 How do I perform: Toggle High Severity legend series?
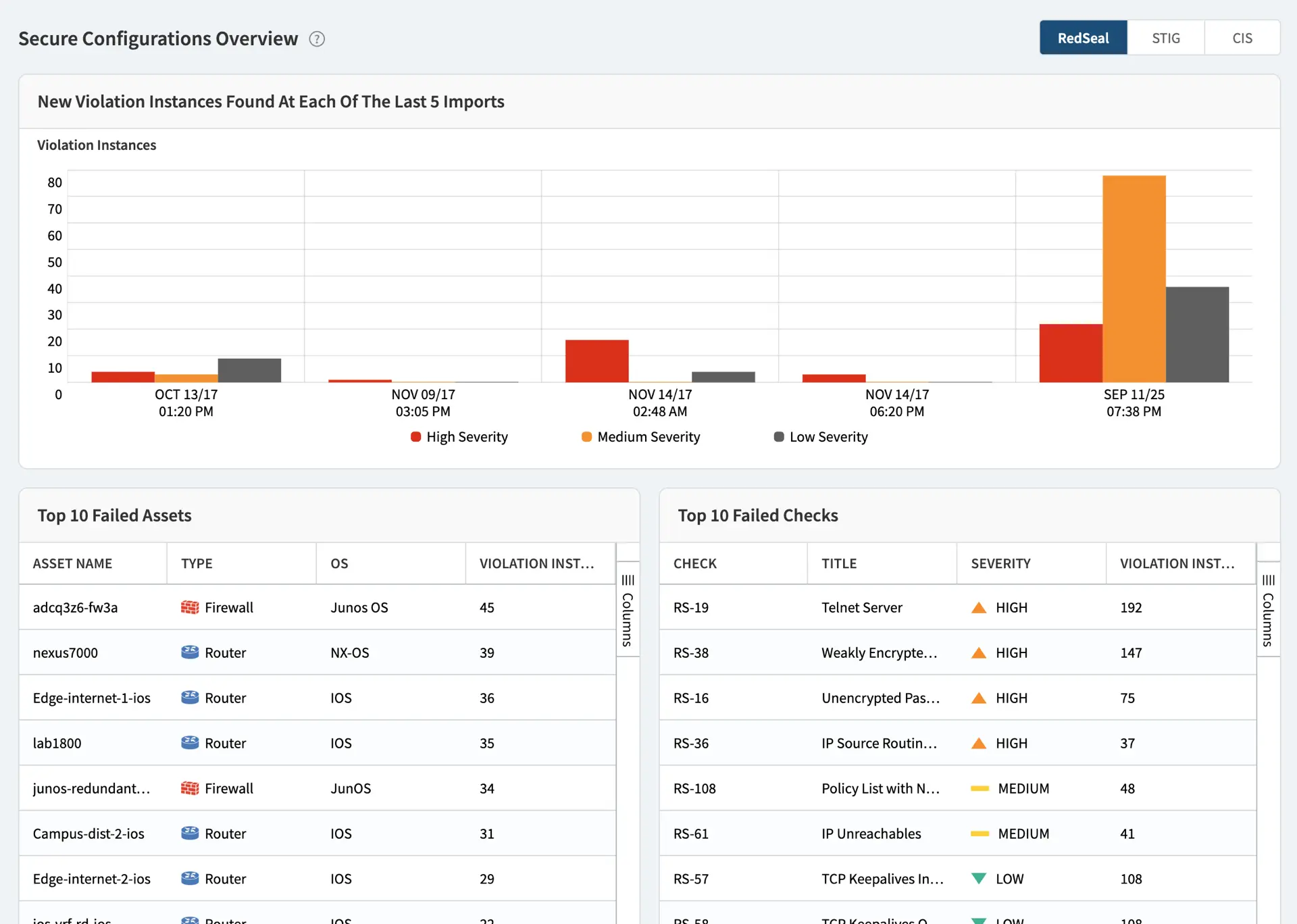[459, 437]
